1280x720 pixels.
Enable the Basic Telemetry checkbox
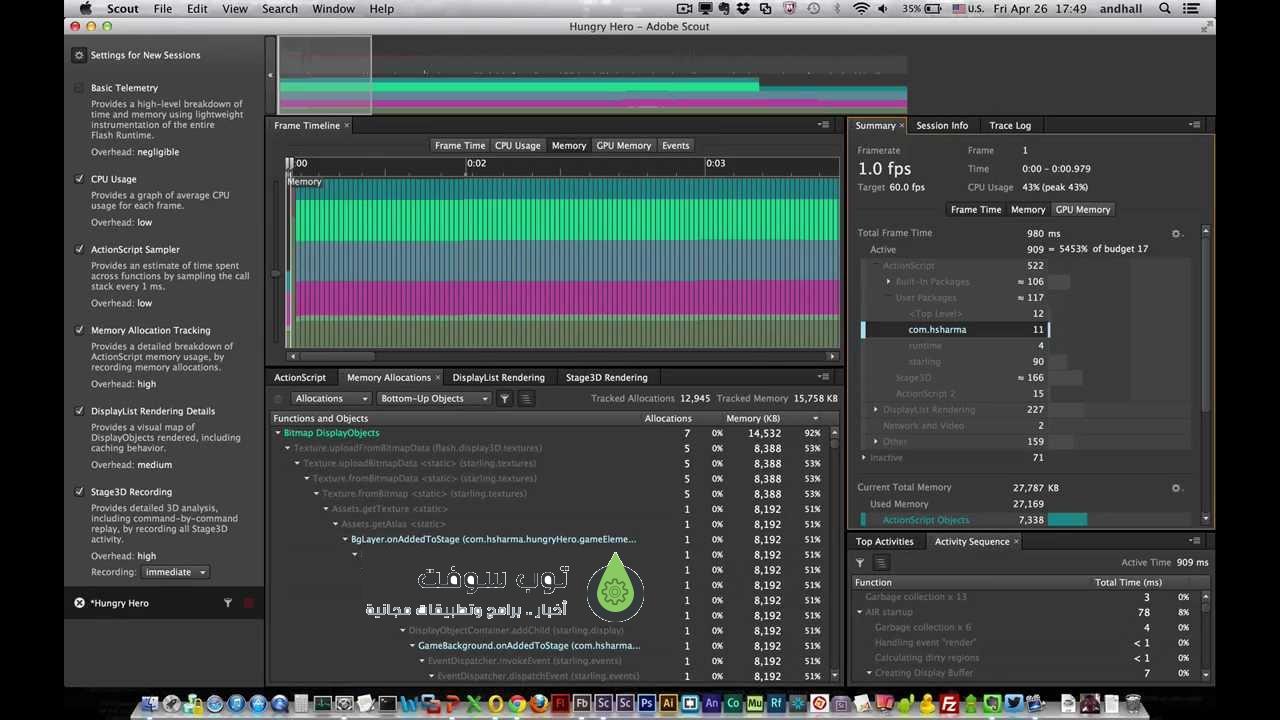(79, 88)
